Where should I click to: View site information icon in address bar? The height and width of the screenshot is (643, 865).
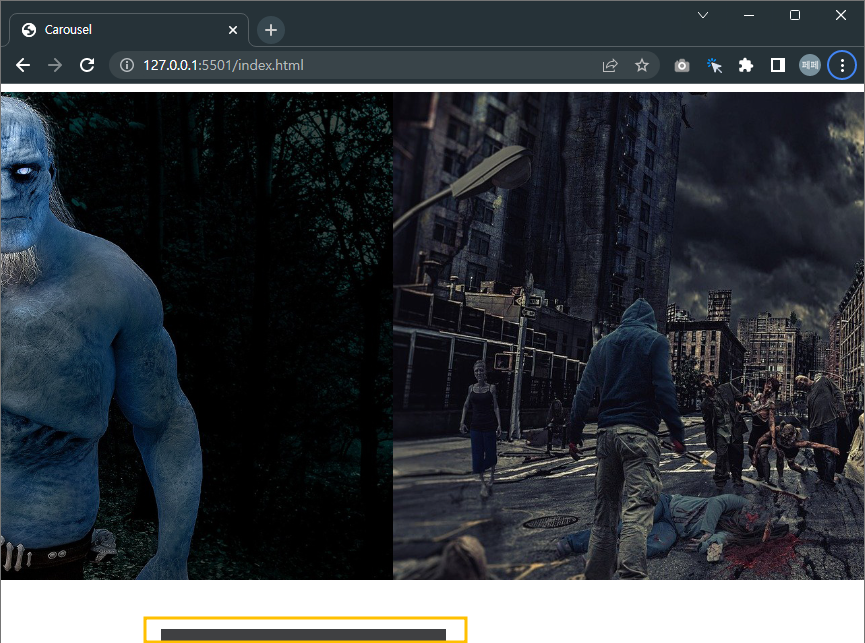pos(127,65)
